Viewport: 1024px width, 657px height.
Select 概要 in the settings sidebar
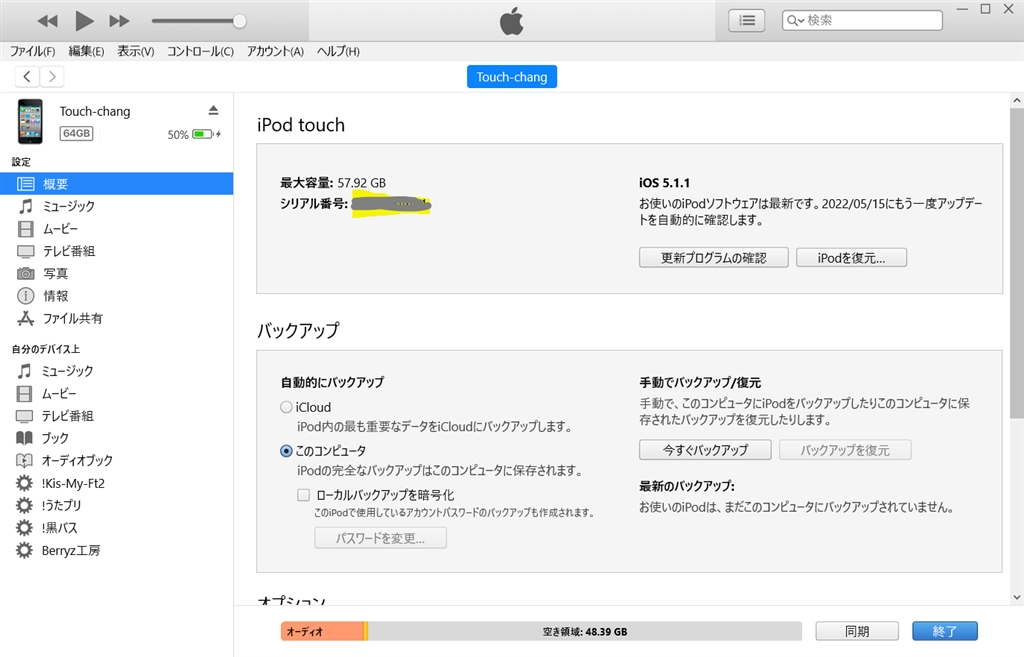(x=116, y=184)
